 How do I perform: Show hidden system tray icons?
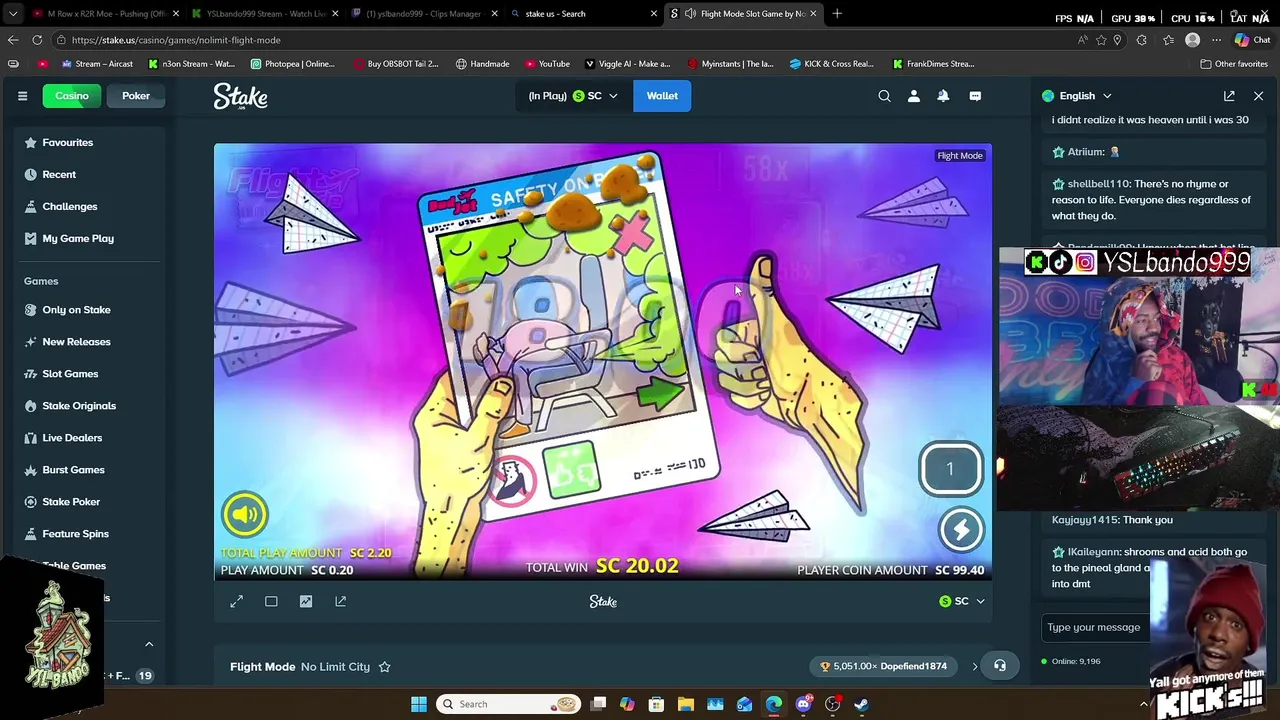[x=1143, y=704]
